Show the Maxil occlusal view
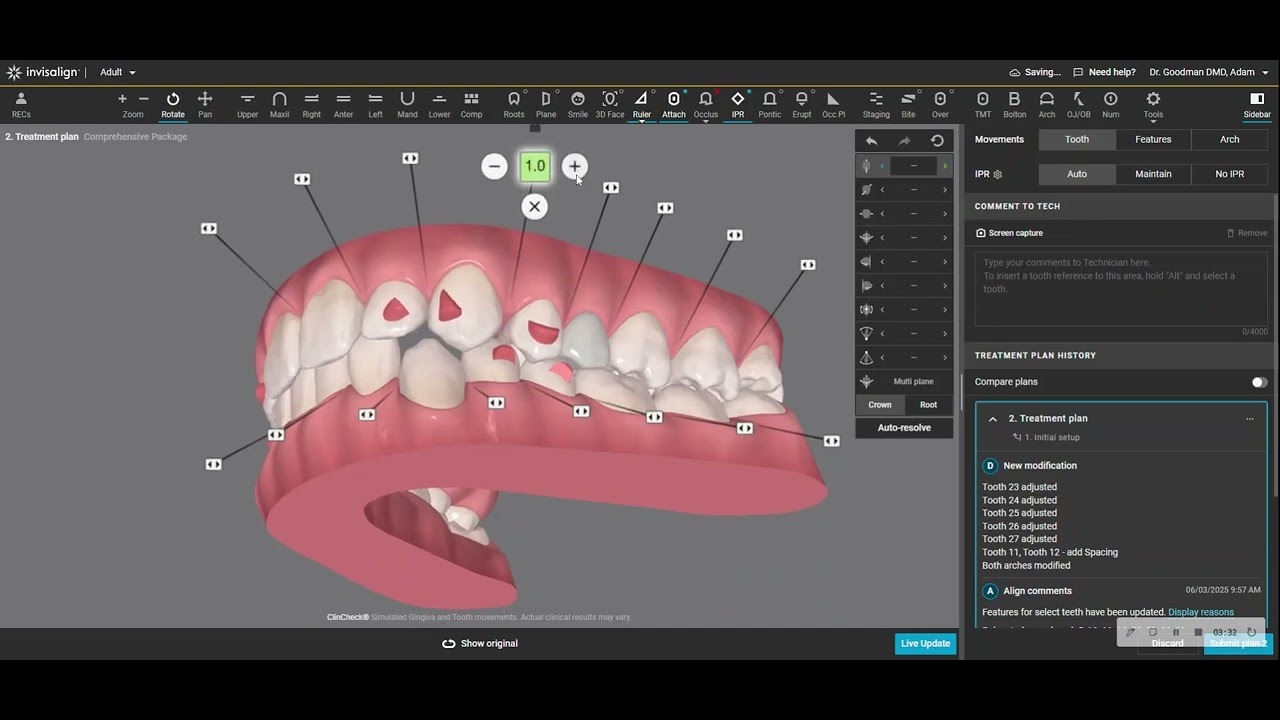This screenshot has width=1280, height=720. 280,104
